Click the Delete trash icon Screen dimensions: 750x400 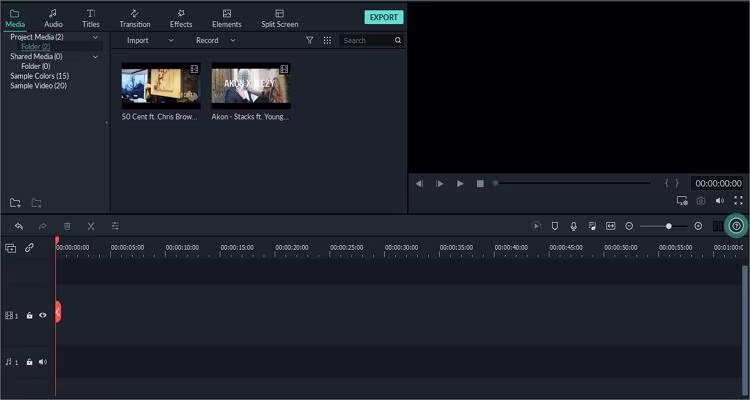click(x=67, y=226)
